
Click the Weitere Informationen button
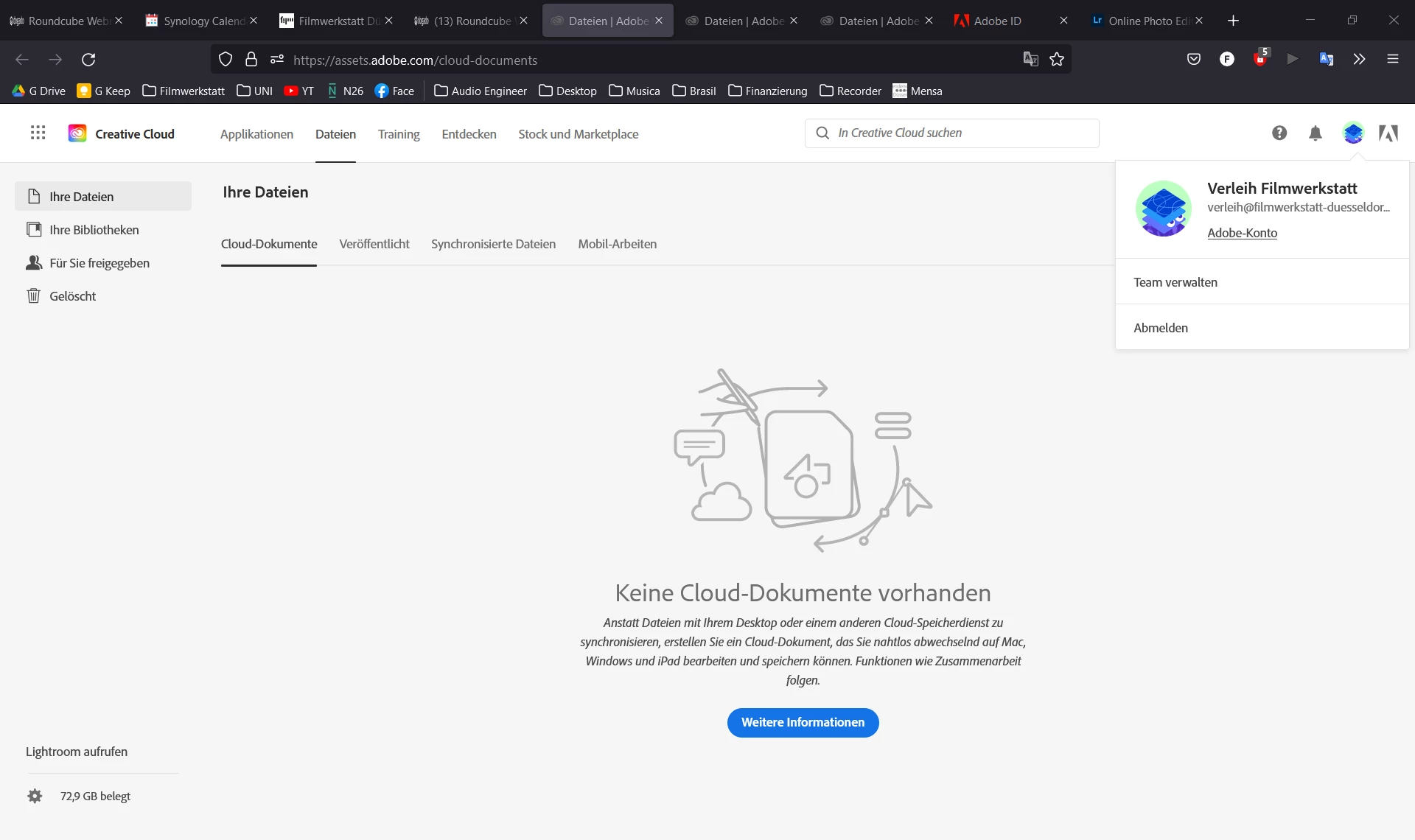(x=803, y=723)
